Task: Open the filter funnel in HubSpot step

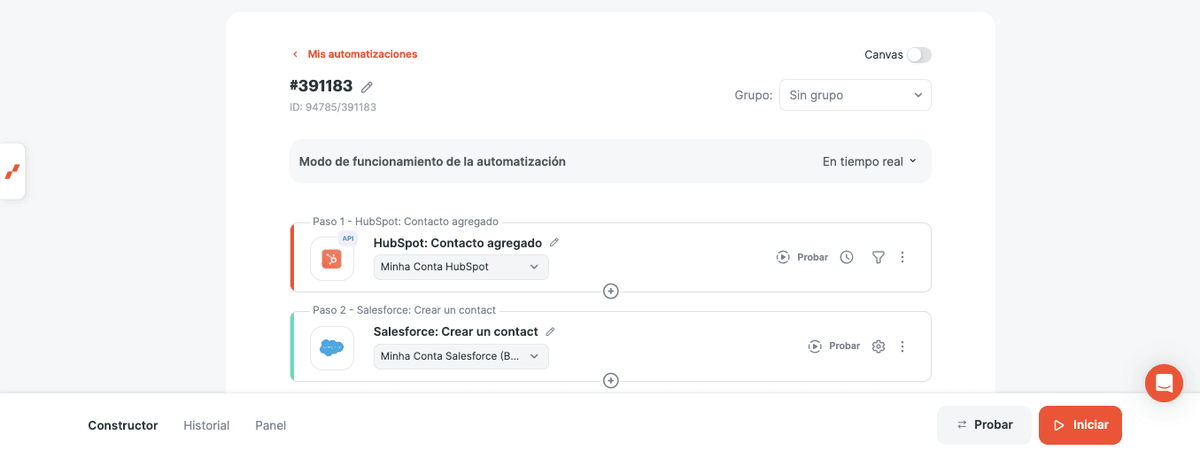Action: click(878, 257)
